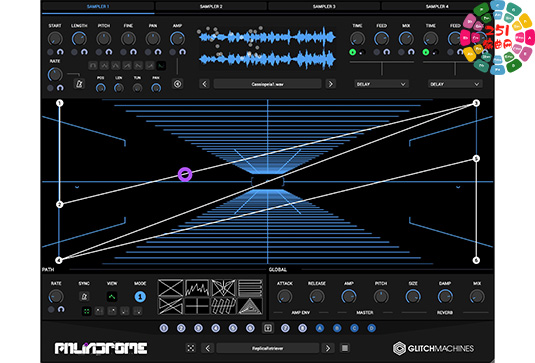Click the circular target button left of sample browser
This screenshot has width=535, height=363.
[x=177, y=84]
